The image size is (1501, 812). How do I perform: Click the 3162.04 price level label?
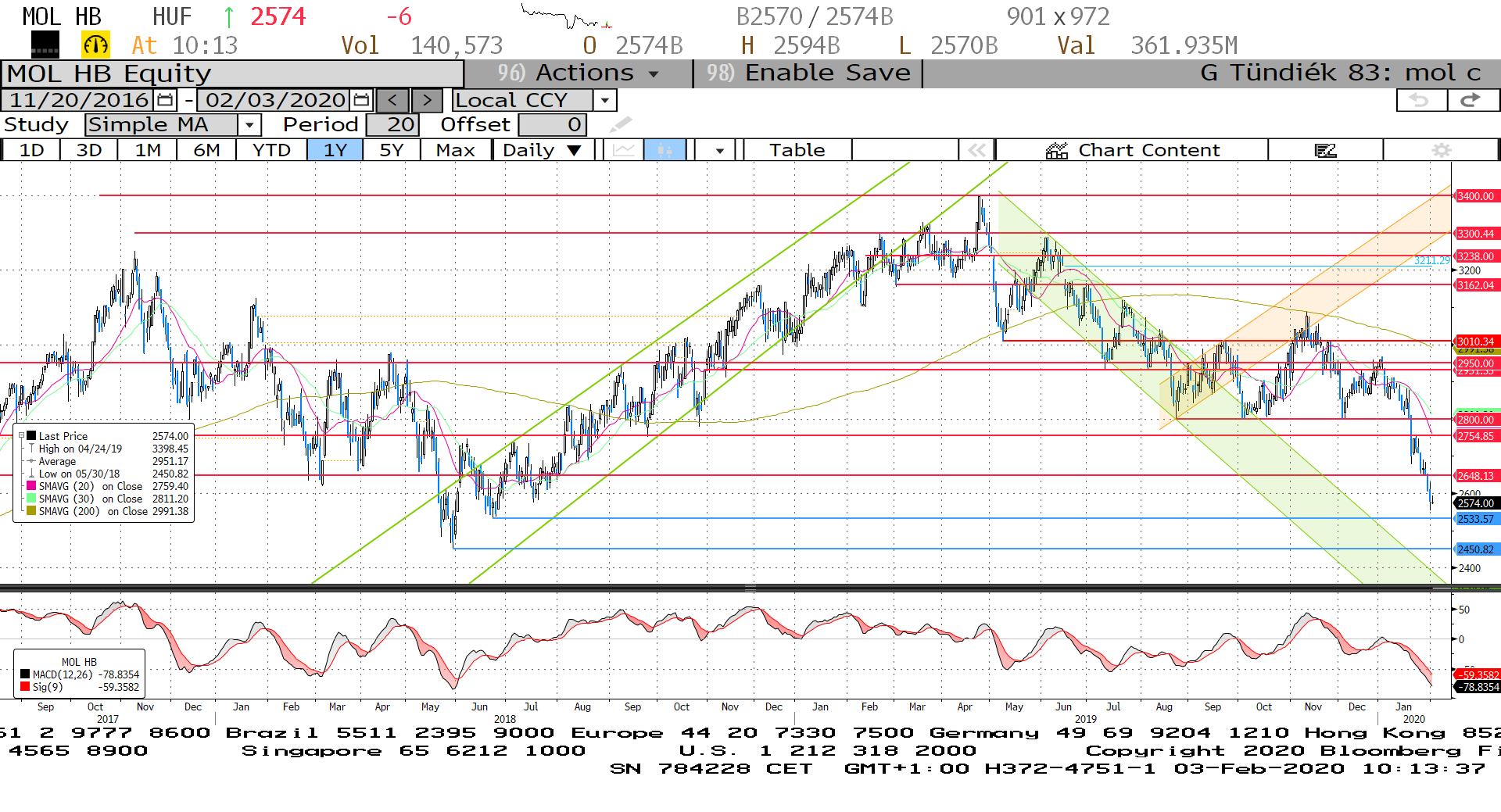[x=1476, y=285]
